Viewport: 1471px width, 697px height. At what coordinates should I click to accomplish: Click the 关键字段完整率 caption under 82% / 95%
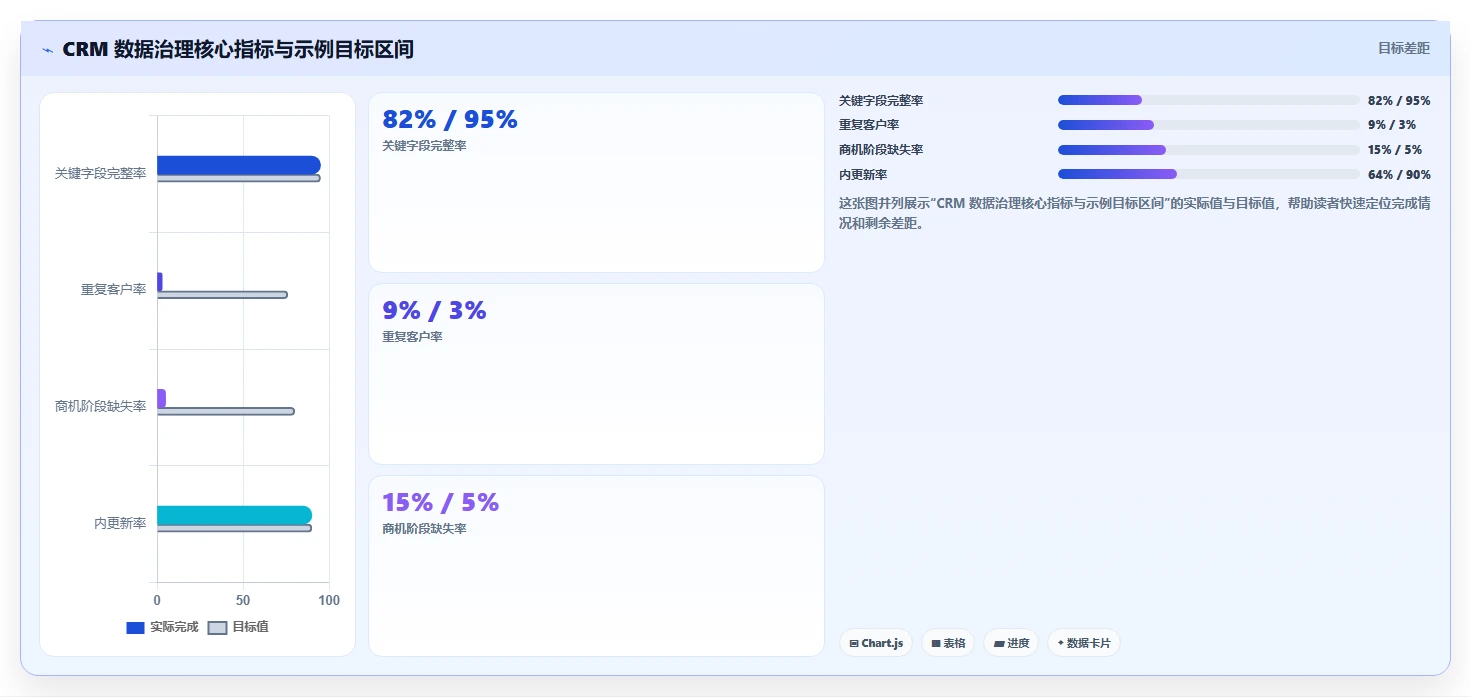point(424,146)
